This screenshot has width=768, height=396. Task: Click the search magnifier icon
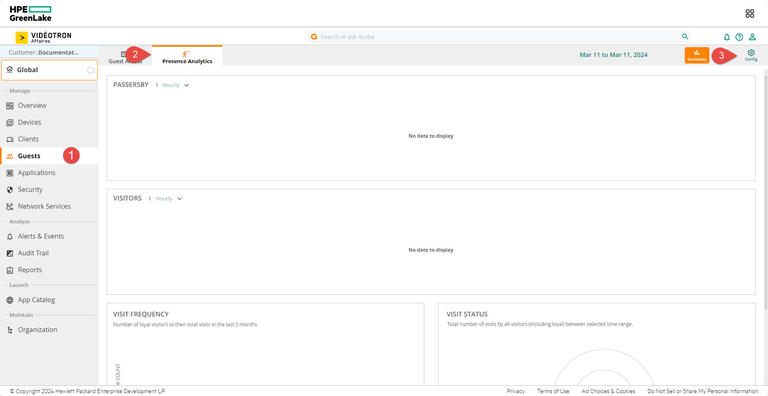point(685,37)
